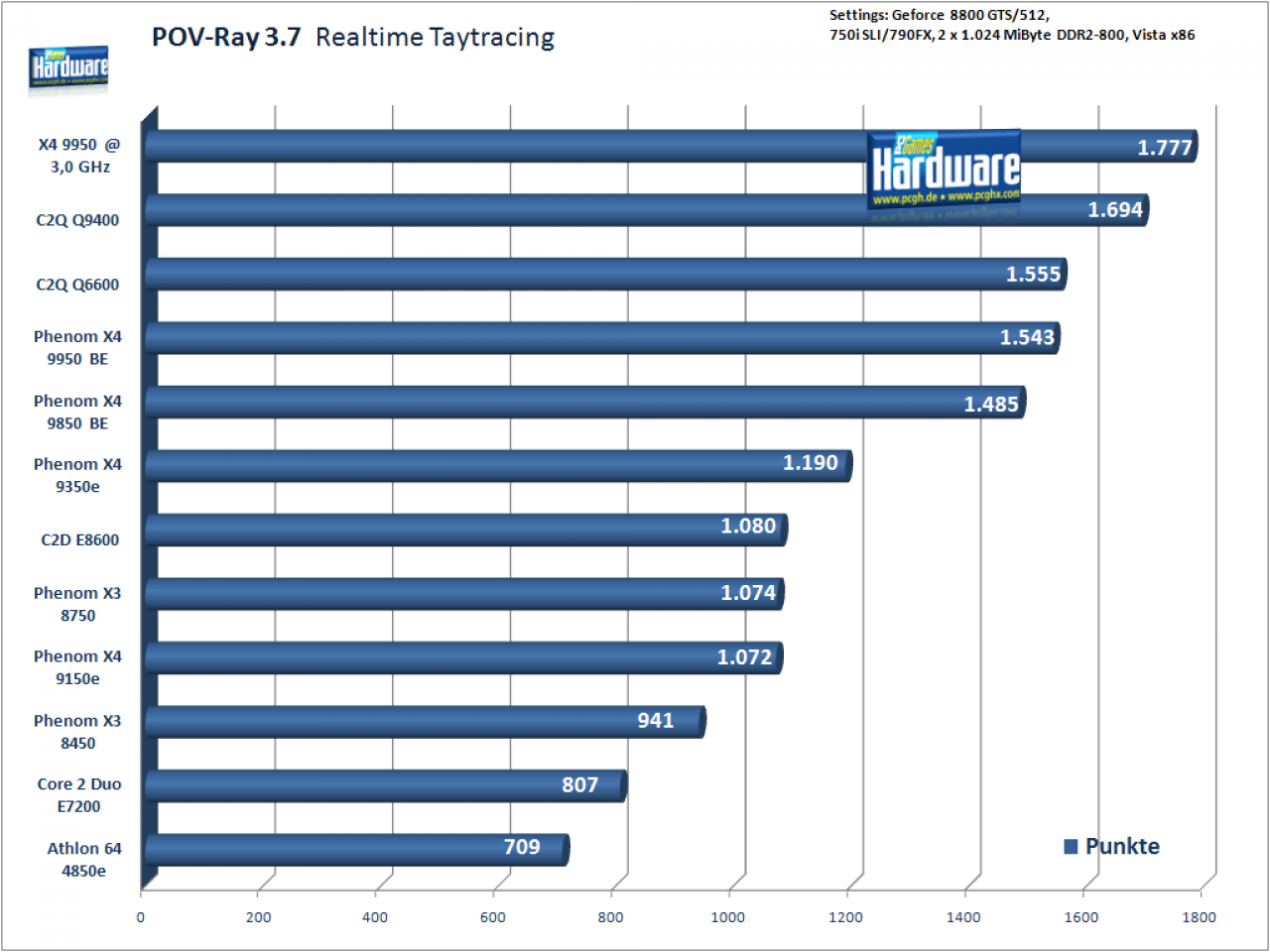Click the 'POV-Ray 3.7' chart title
This screenshot has height=952, width=1270.
pyautogui.click(x=226, y=38)
